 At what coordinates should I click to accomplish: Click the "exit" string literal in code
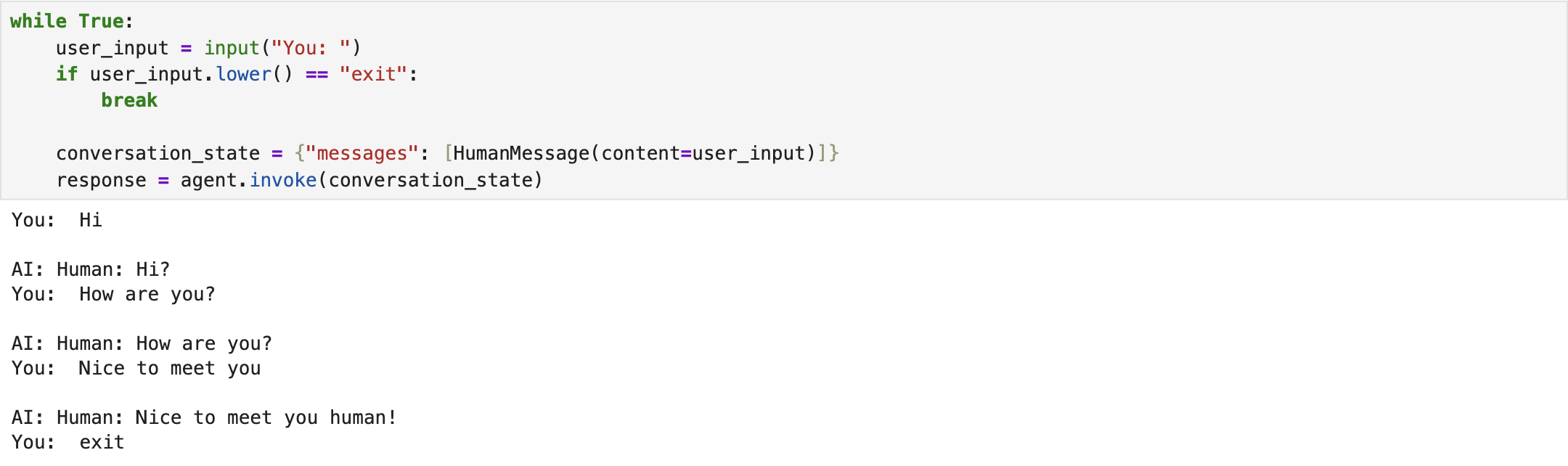[x=374, y=74]
